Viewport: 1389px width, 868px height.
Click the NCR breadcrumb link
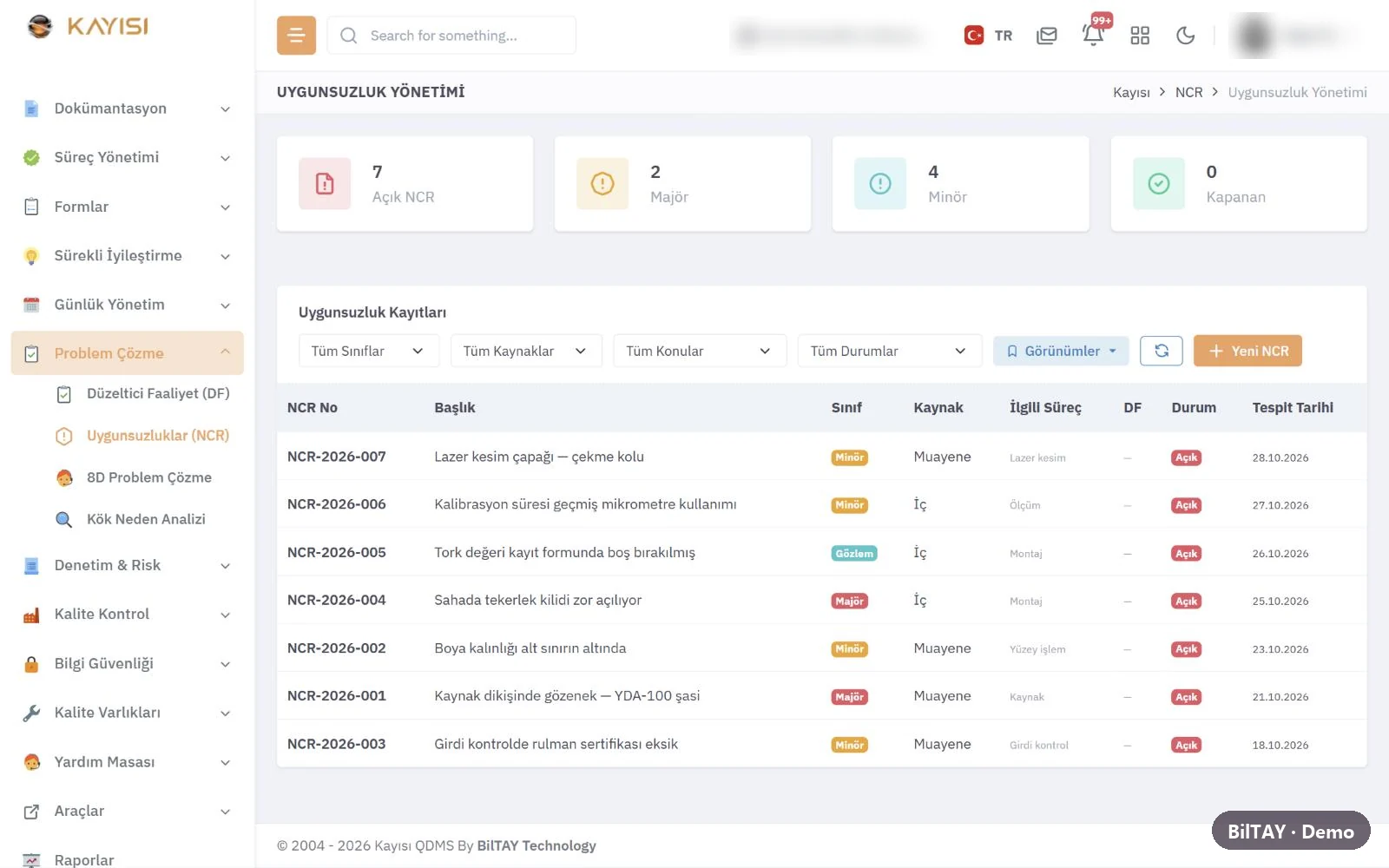[x=1188, y=92]
